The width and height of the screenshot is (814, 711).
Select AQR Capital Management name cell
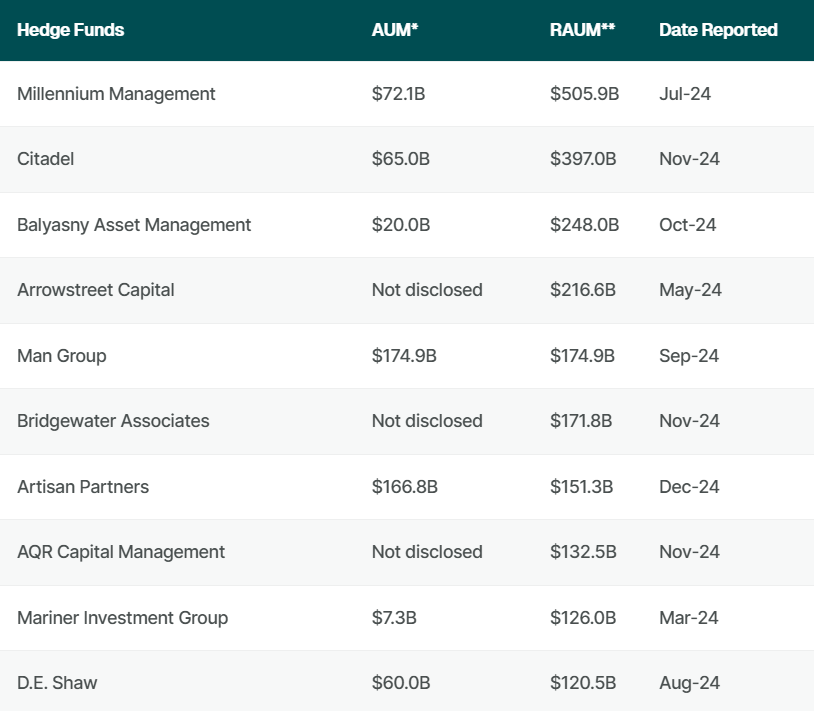(121, 552)
